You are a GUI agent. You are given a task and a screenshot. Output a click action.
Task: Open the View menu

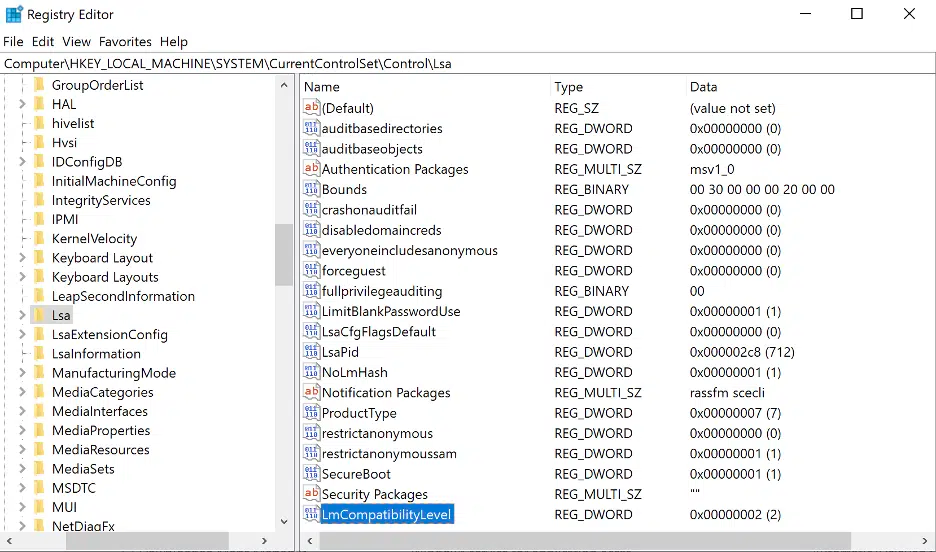click(x=76, y=41)
